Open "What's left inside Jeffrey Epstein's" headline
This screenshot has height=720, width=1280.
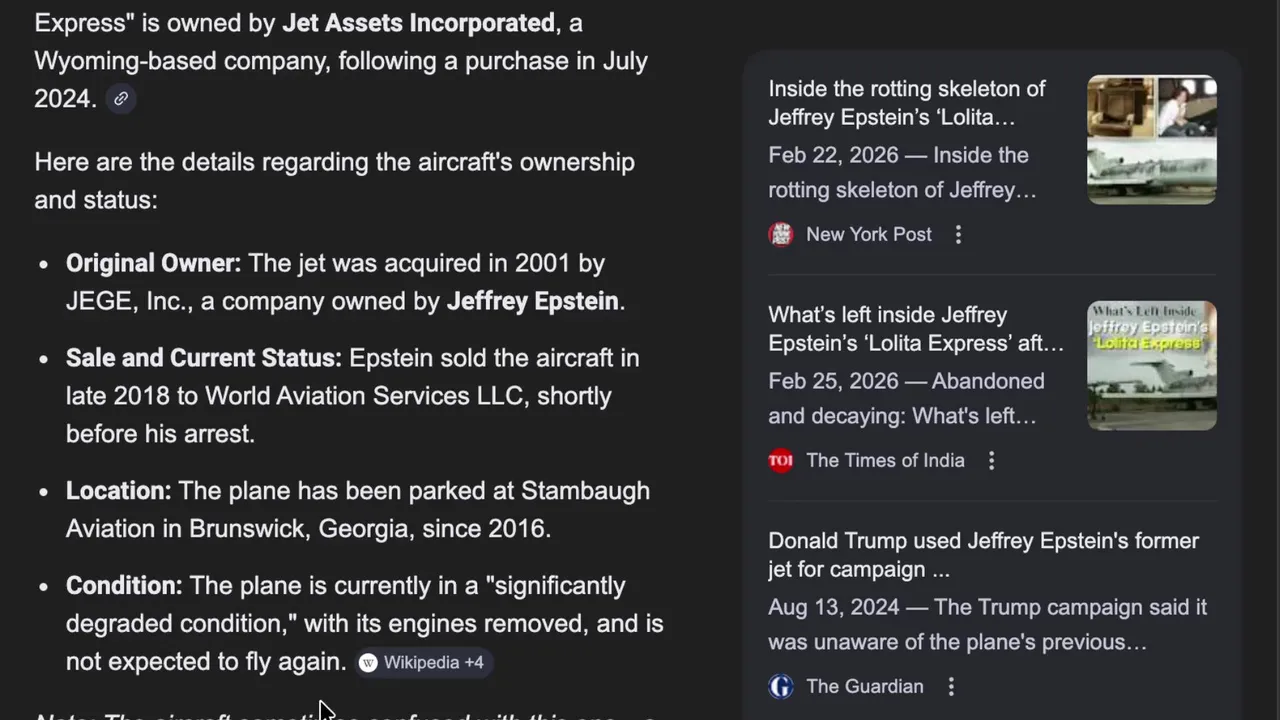915,329
